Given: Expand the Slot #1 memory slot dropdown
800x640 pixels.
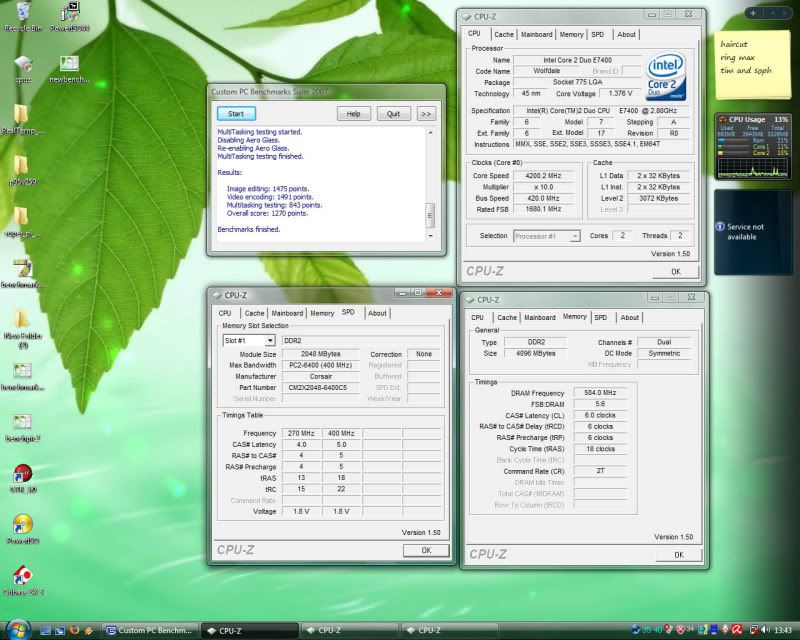Looking at the screenshot, I should pyautogui.click(x=271, y=341).
